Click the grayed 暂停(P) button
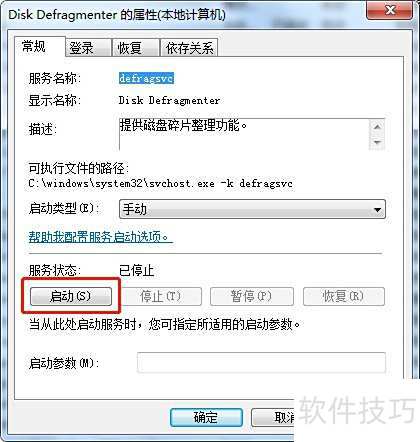Screen dimensions: 420x442 [x=252, y=296]
